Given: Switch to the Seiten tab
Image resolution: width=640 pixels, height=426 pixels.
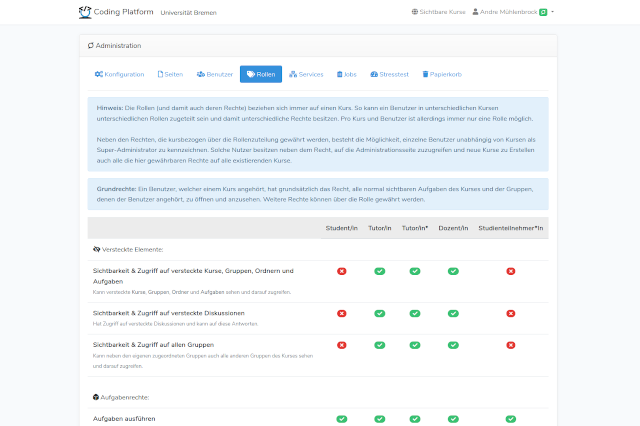Looking at the screenshot, I should pos(170,74).
